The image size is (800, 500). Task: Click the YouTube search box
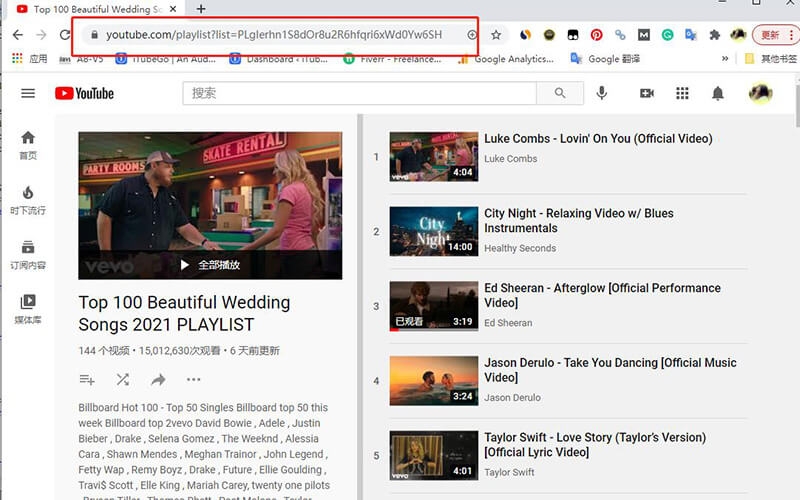click(360, 93)
